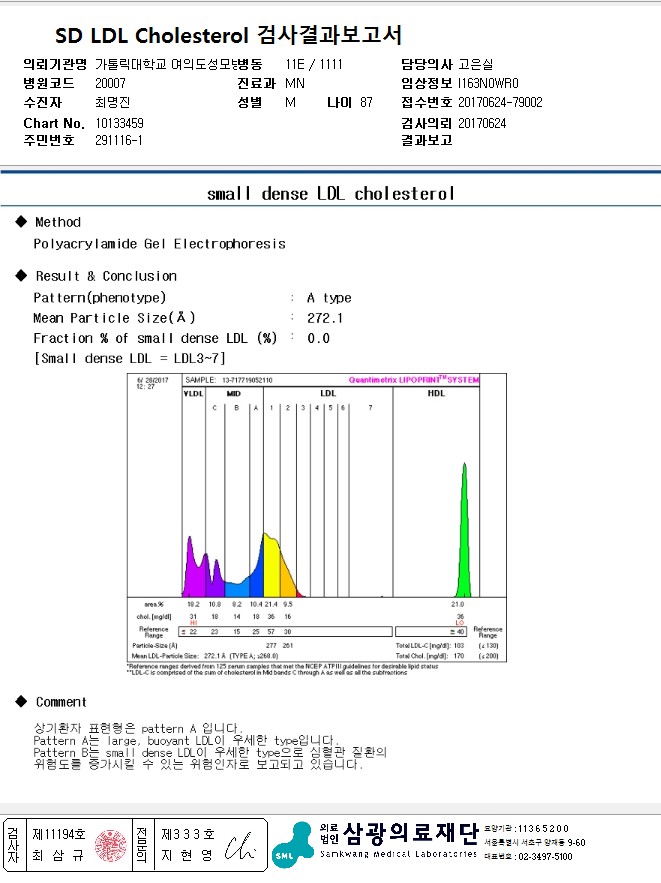Select the VLDL column label in chart

click(193, 394)
